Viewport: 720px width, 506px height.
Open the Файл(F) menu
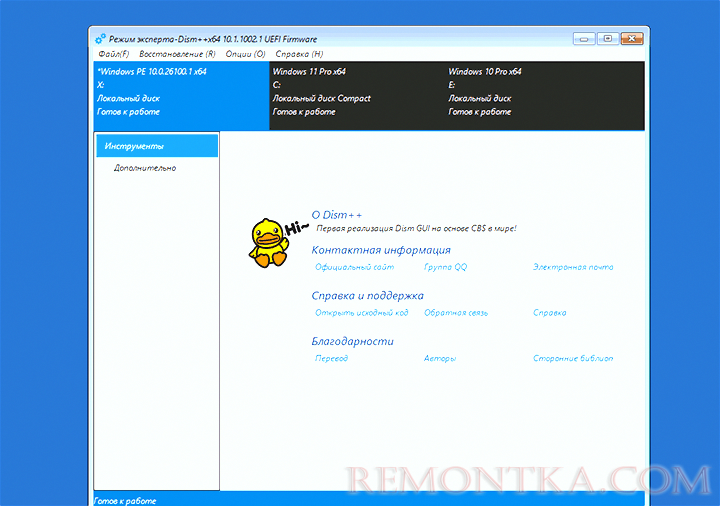[114, 54]
